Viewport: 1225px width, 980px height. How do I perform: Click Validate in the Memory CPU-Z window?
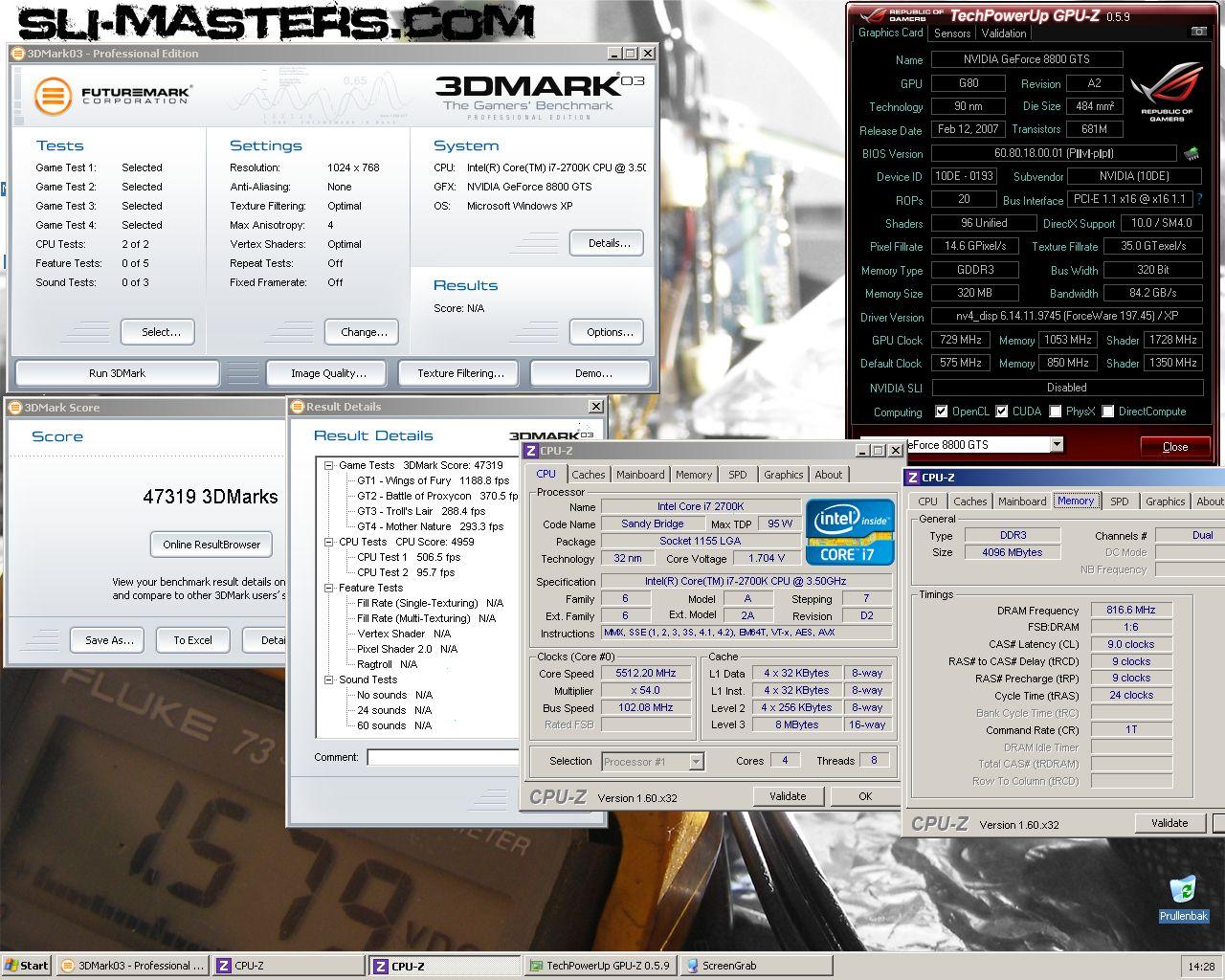click(1169, 823)
